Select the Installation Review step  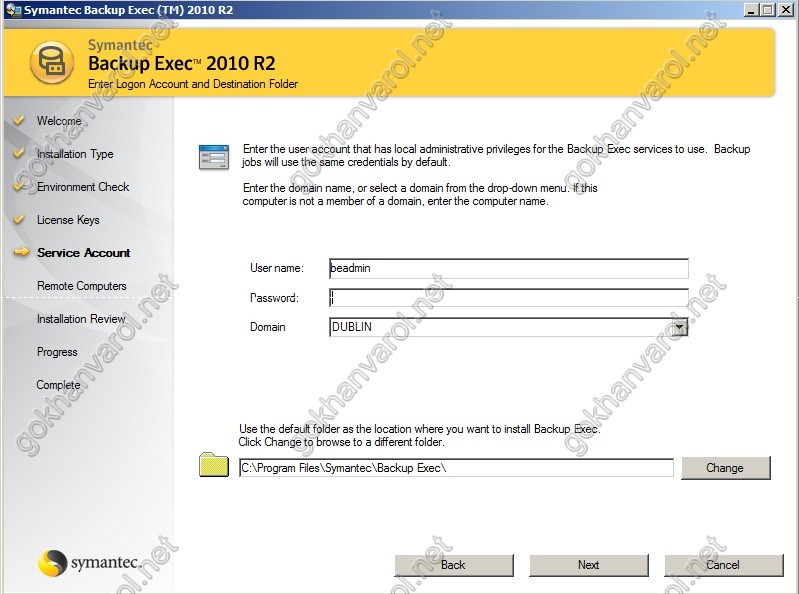(81, 319)
